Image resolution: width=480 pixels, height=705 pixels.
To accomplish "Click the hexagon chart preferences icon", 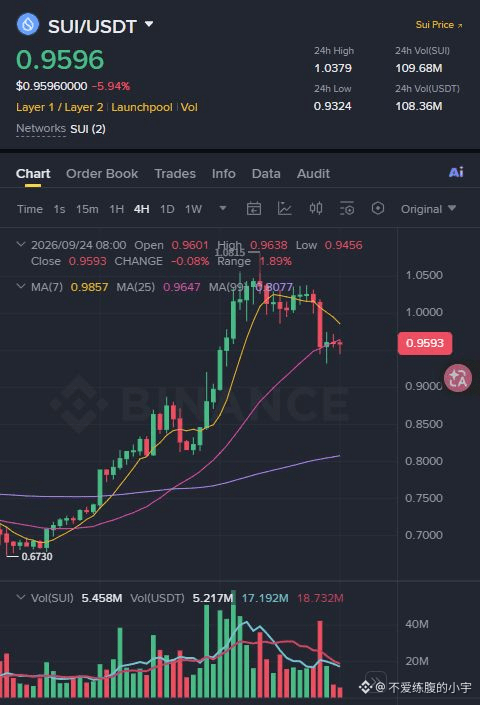I will [378, 208].
